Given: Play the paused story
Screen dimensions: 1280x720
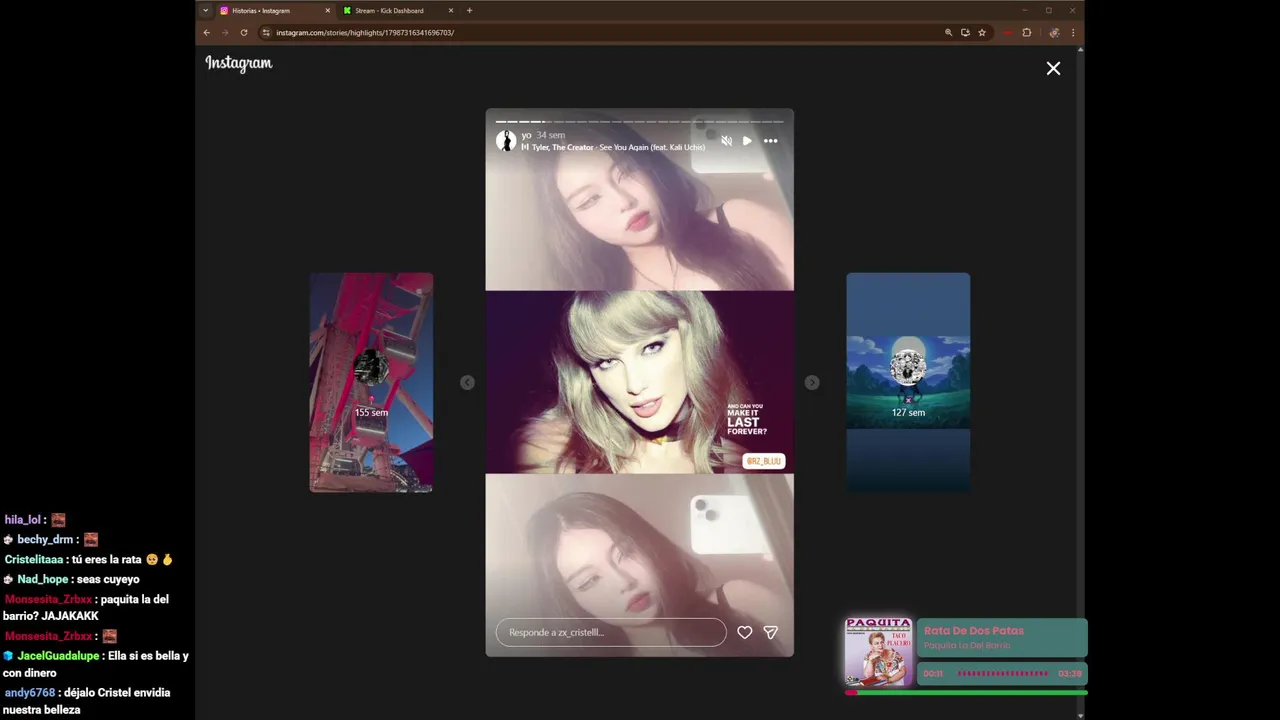Looking at the screenshot, I should point(747,141).
